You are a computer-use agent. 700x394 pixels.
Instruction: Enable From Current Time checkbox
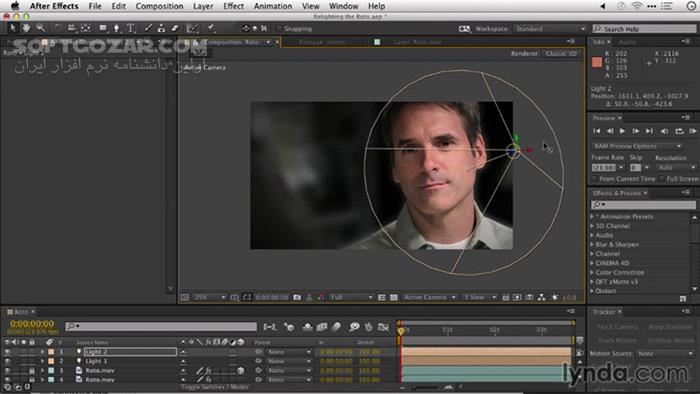click(594, 179)
